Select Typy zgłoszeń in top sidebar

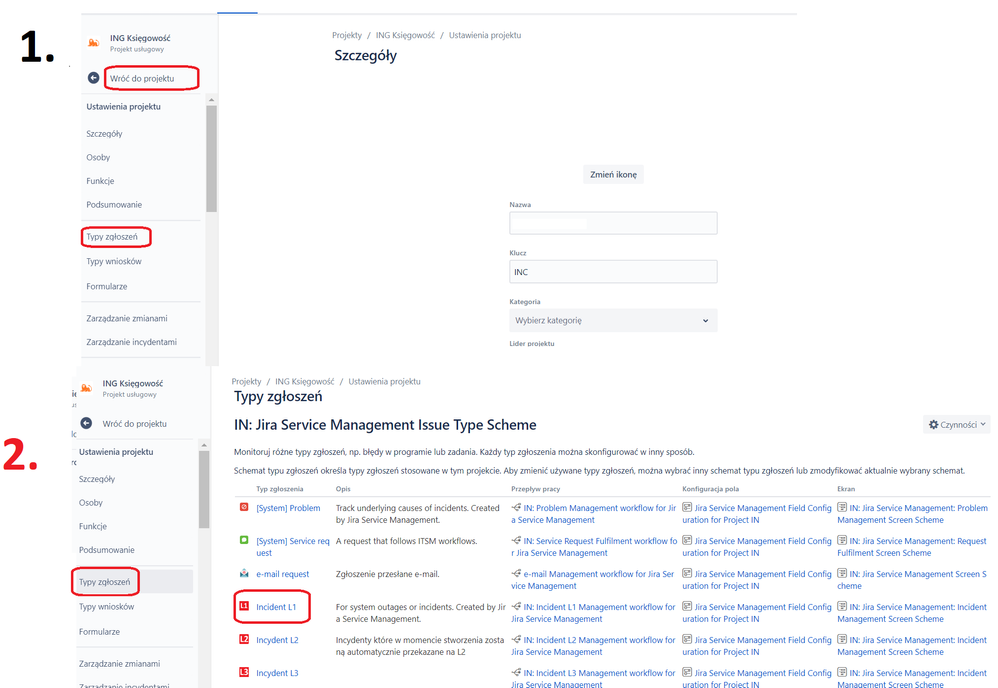coord(112,237)
